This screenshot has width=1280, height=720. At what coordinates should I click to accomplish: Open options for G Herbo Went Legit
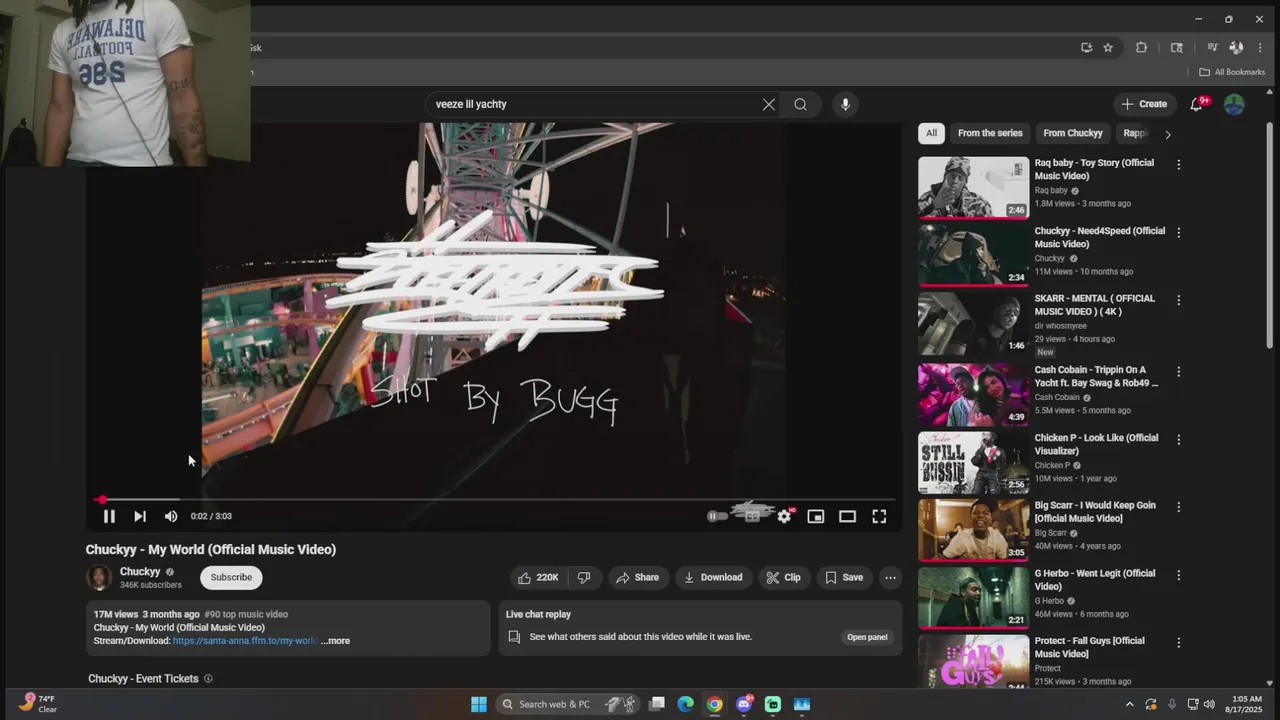click(1178, 575)
